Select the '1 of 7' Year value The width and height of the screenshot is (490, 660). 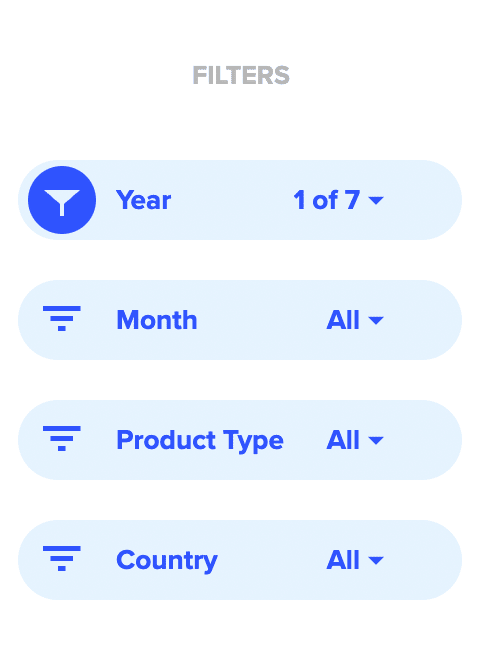327,200
